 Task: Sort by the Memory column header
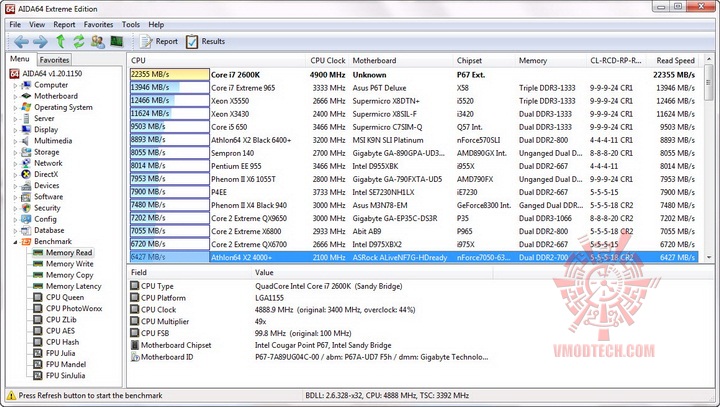551,61
